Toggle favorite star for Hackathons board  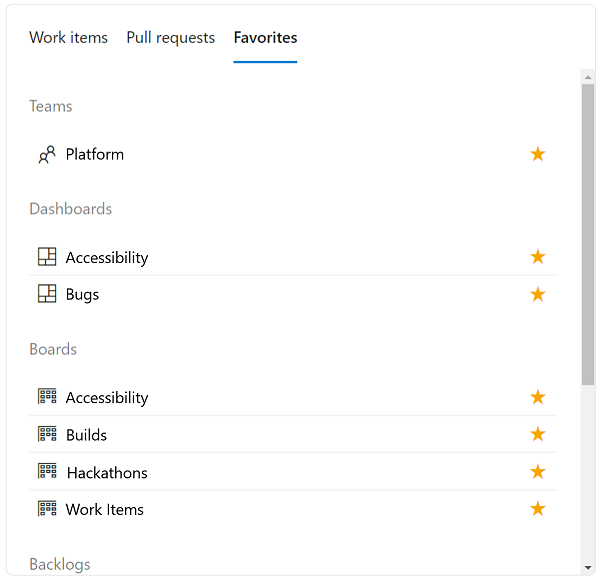538,472
